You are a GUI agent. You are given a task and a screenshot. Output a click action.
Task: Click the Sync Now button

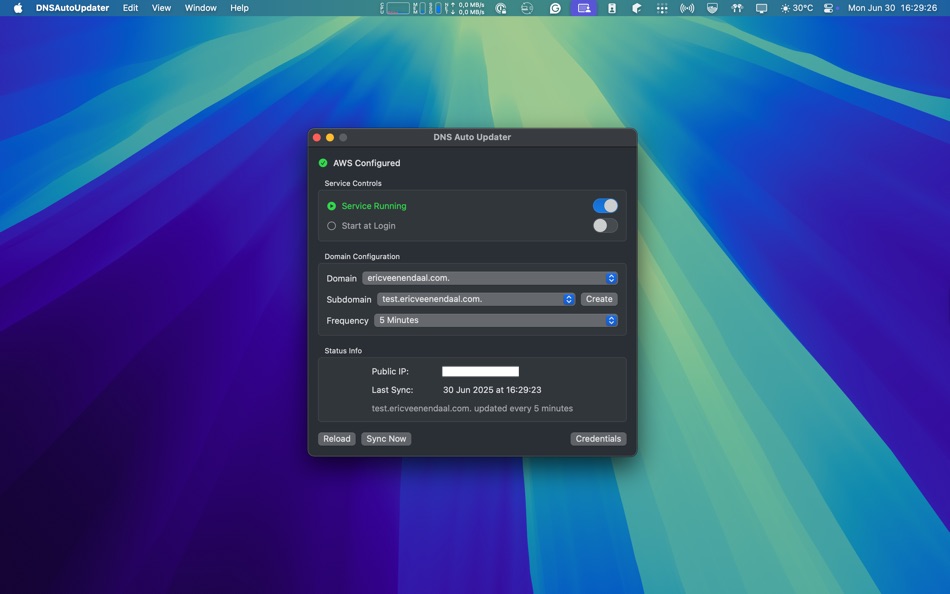pyautogui.click(x=386, y=439)
